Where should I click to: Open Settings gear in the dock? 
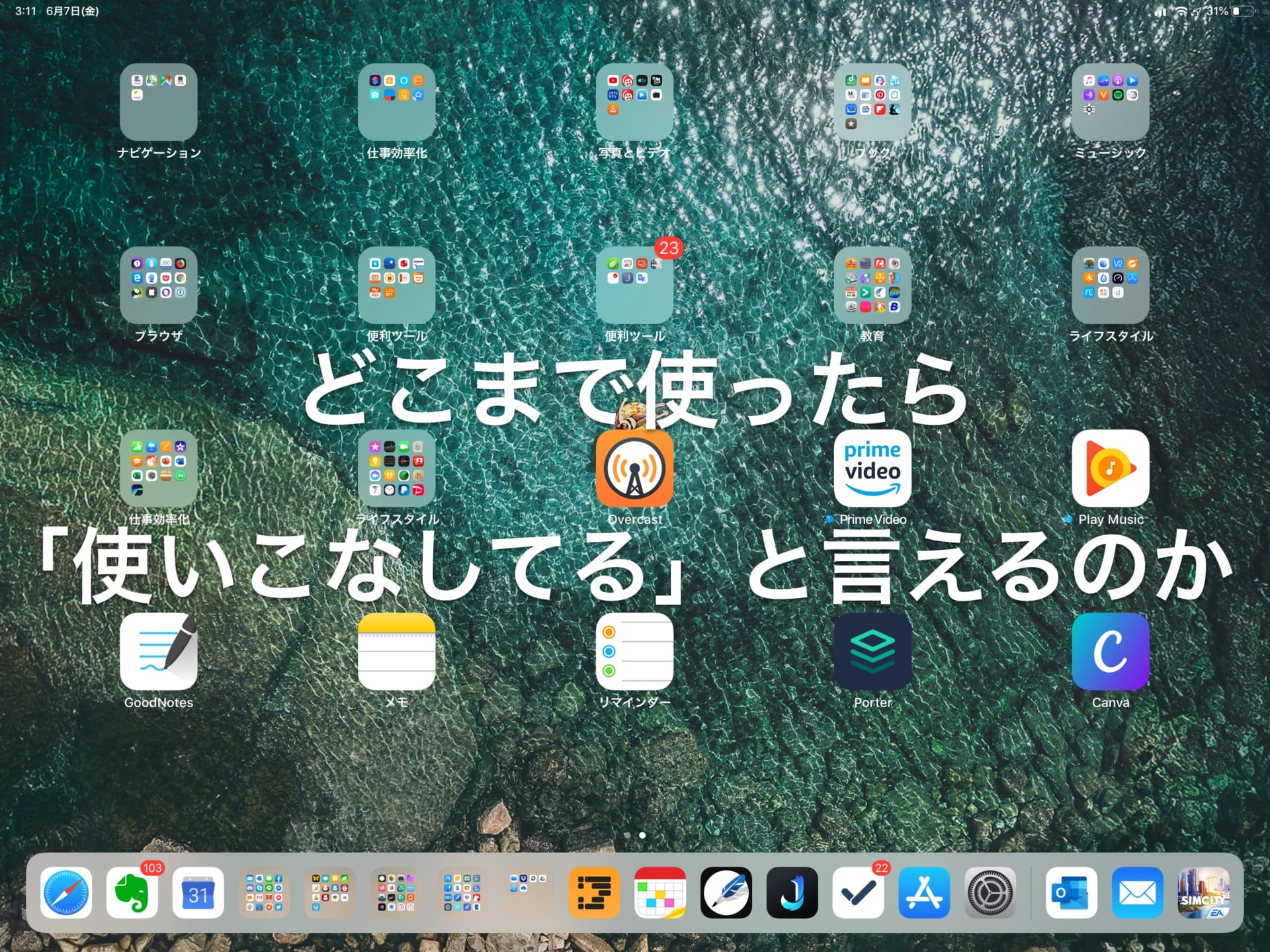[x=990, y=893]
